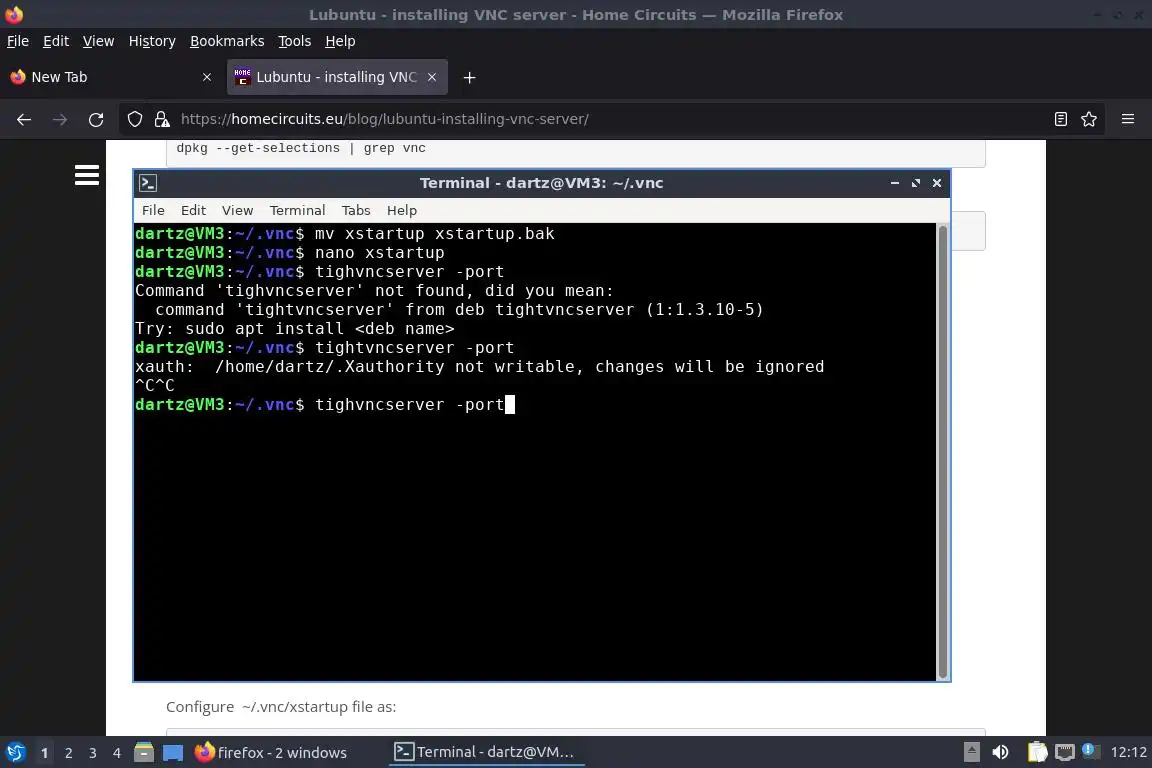This screenshot has height=768, width=1152.
Task: Bookmark this page with the star icon
Action: click(1089, 119)
